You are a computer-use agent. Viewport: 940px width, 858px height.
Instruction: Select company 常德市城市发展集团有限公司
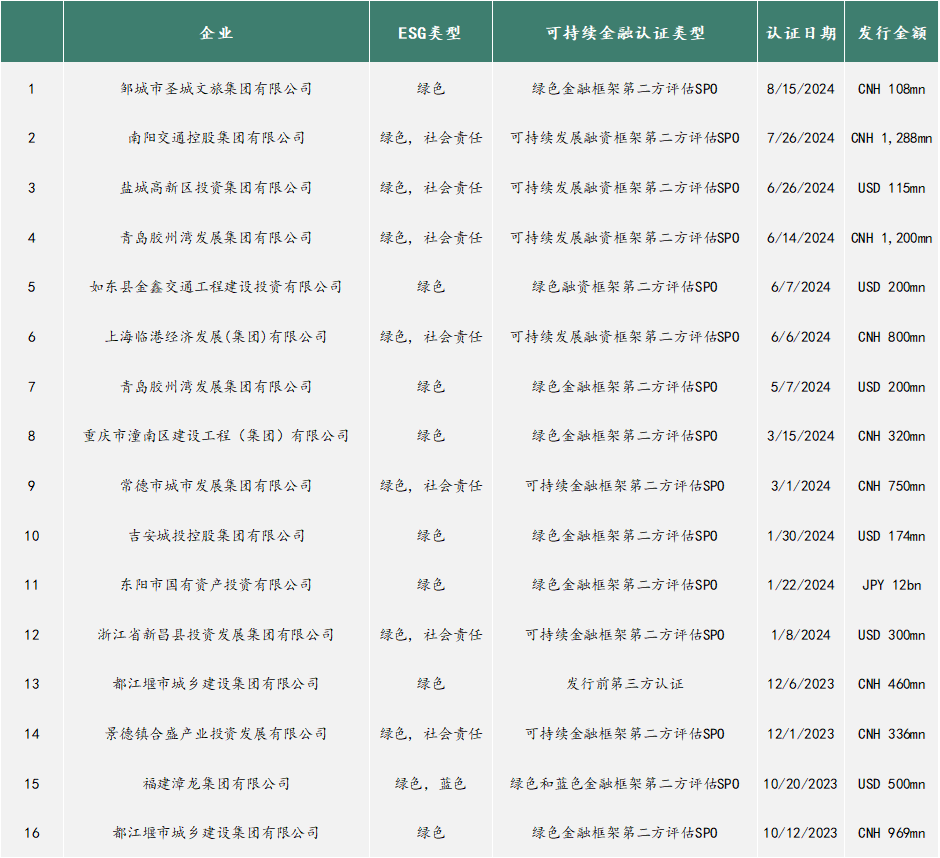(x=216, y=485)
